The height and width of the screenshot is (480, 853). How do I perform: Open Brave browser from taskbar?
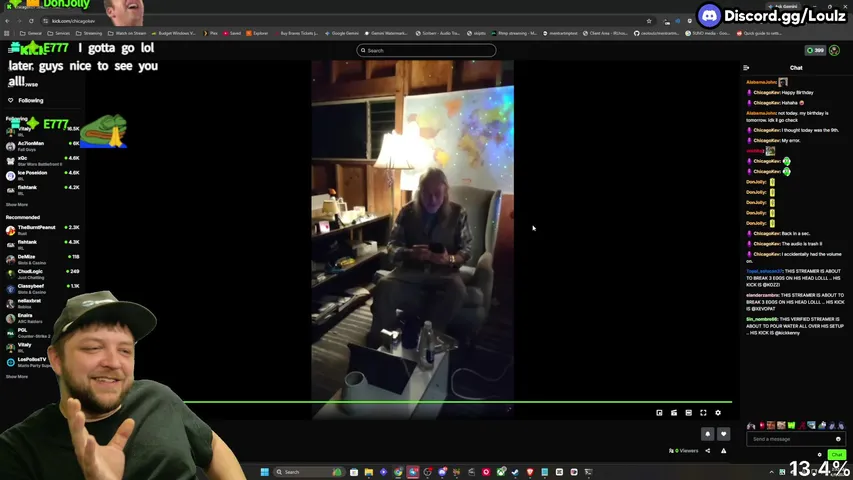530,472
